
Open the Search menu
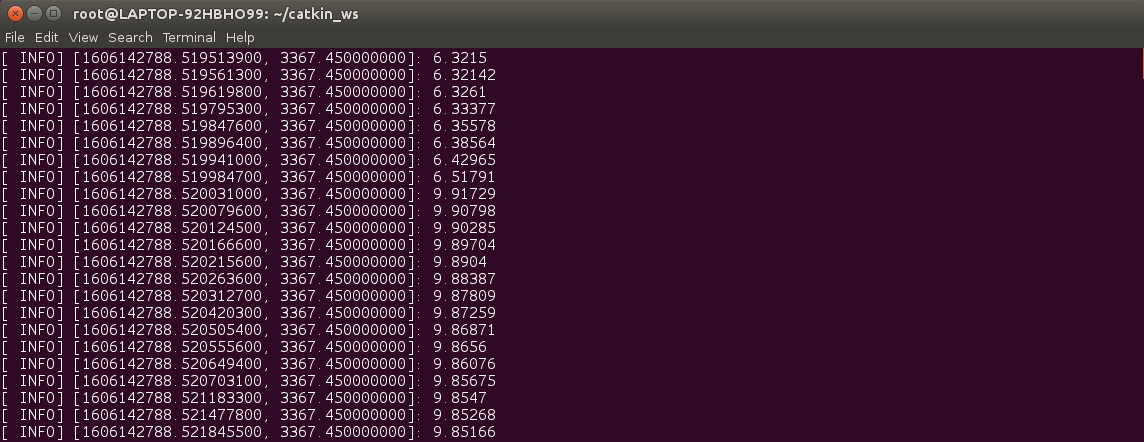(131, 37)
